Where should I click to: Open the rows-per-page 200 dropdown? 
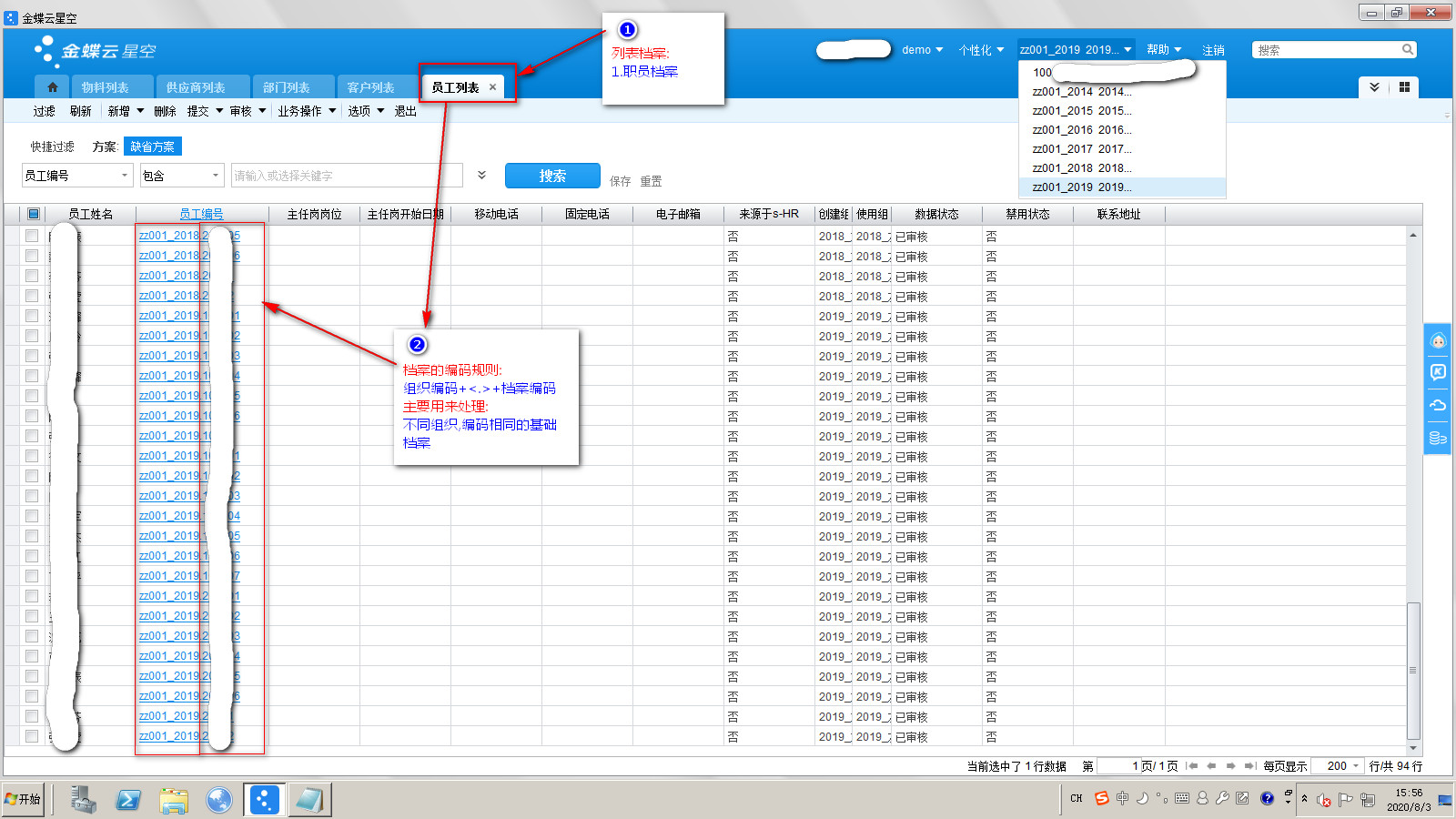coord(1356,766)
